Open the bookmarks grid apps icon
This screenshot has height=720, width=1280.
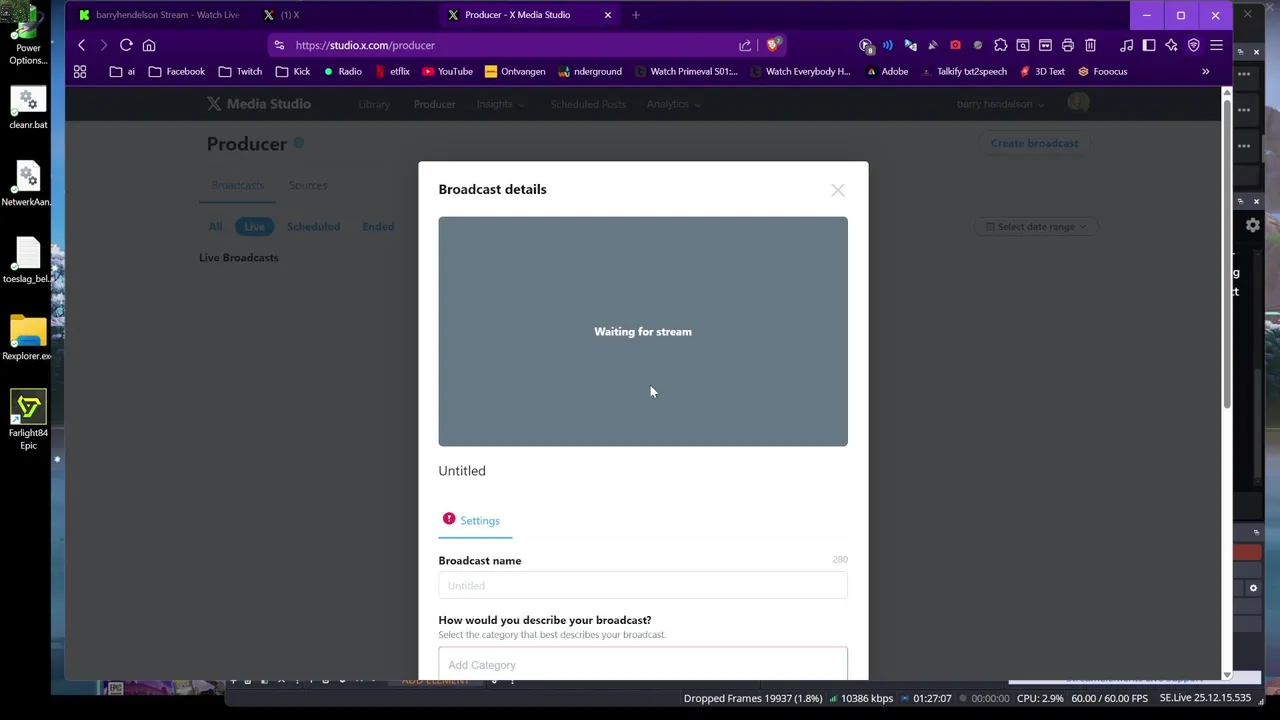(x=80, y=72)
